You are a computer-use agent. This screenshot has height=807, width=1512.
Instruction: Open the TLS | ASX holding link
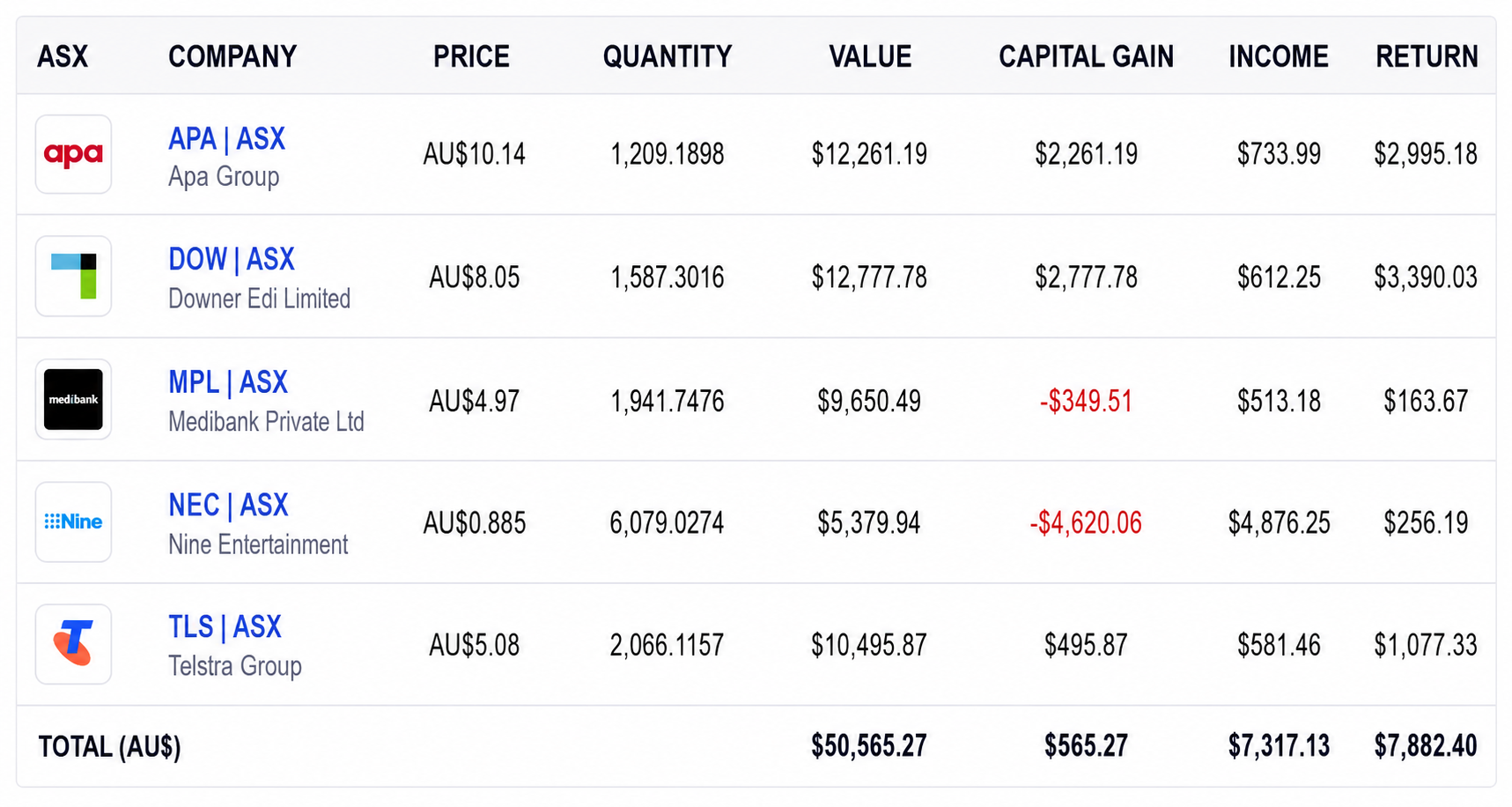tap(225, 626)
